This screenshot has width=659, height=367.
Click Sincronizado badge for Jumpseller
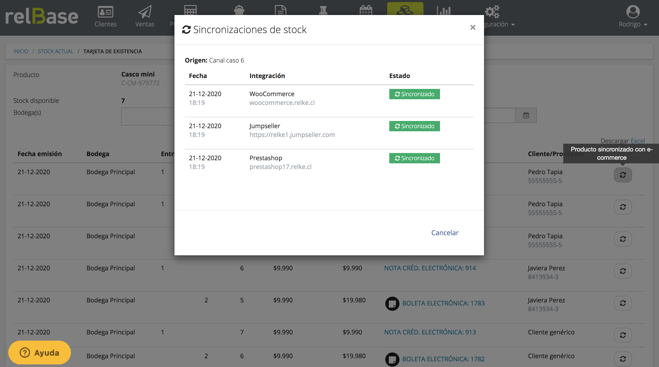coord(414,126)
